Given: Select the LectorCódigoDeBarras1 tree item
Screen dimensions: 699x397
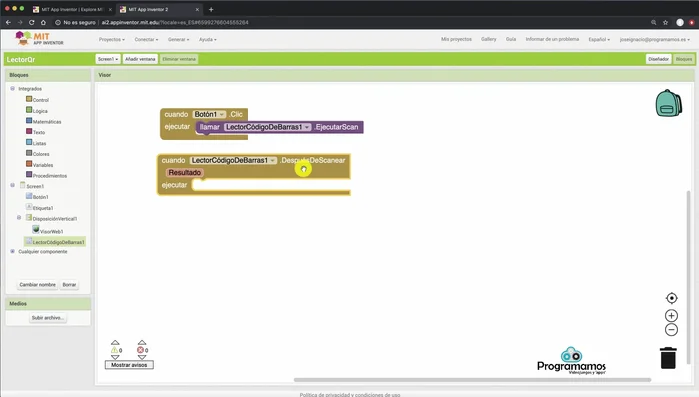Looking at the screenshot, I should coord(55,242).
